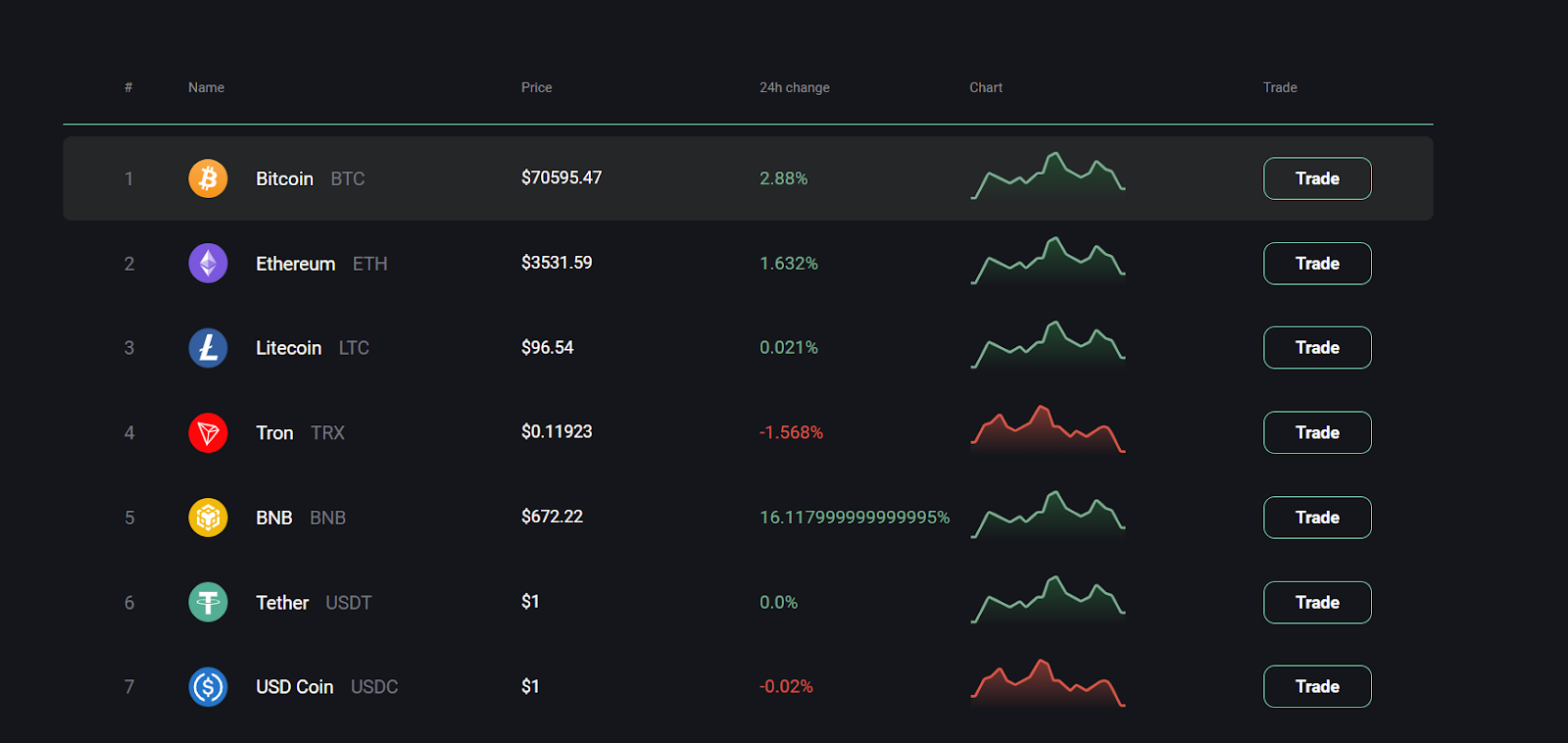Click the ETH ticker symbol
Image resolution: width=1568 pixels, height=743 pixels.
pyautogui.click(x=369, y=264)
